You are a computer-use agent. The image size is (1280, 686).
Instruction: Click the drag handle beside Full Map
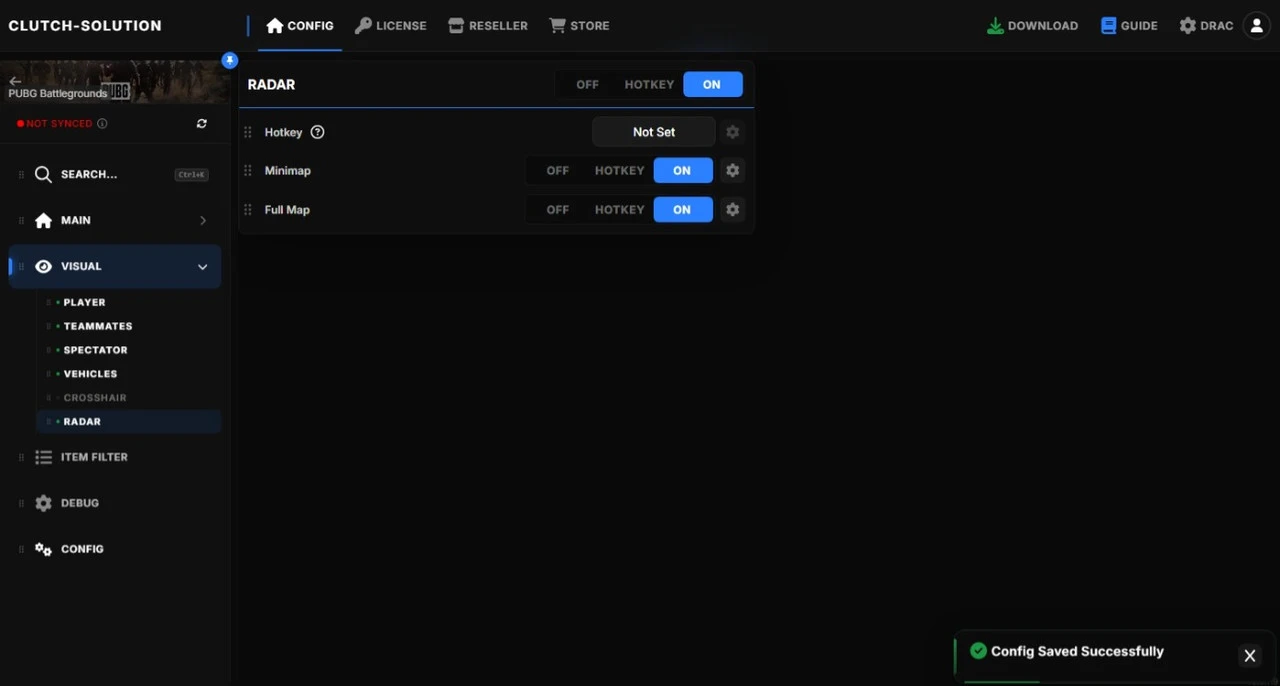pos(248,210)
